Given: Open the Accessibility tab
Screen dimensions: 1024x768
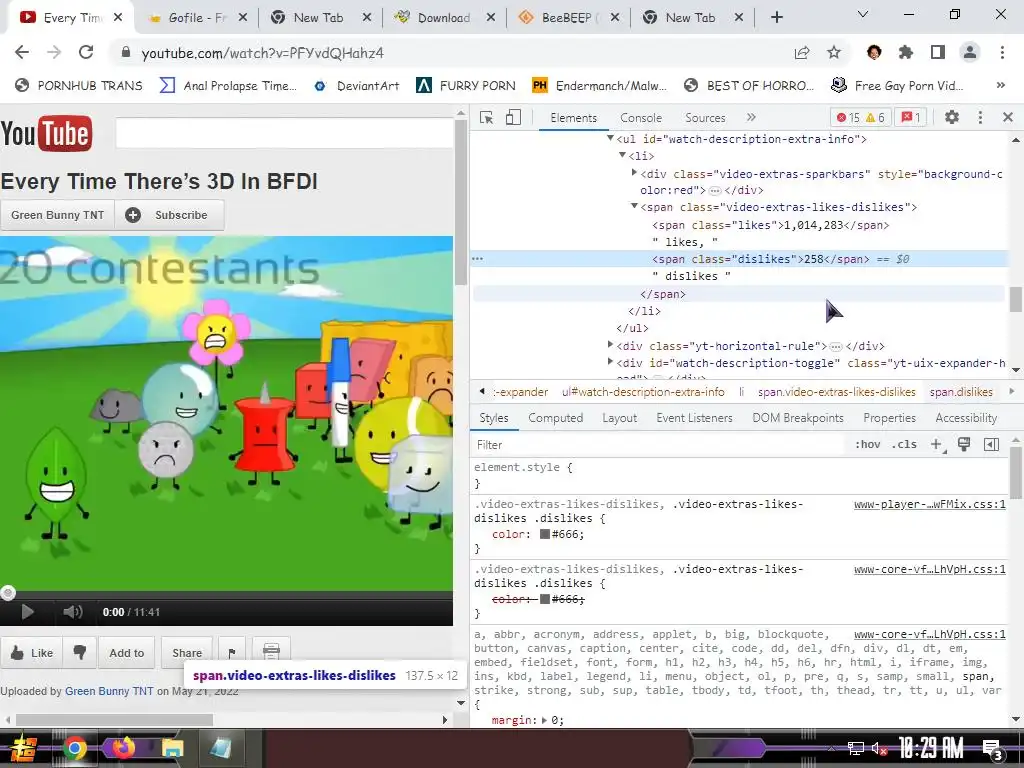Looking at the screenshot, I should 966,418.
